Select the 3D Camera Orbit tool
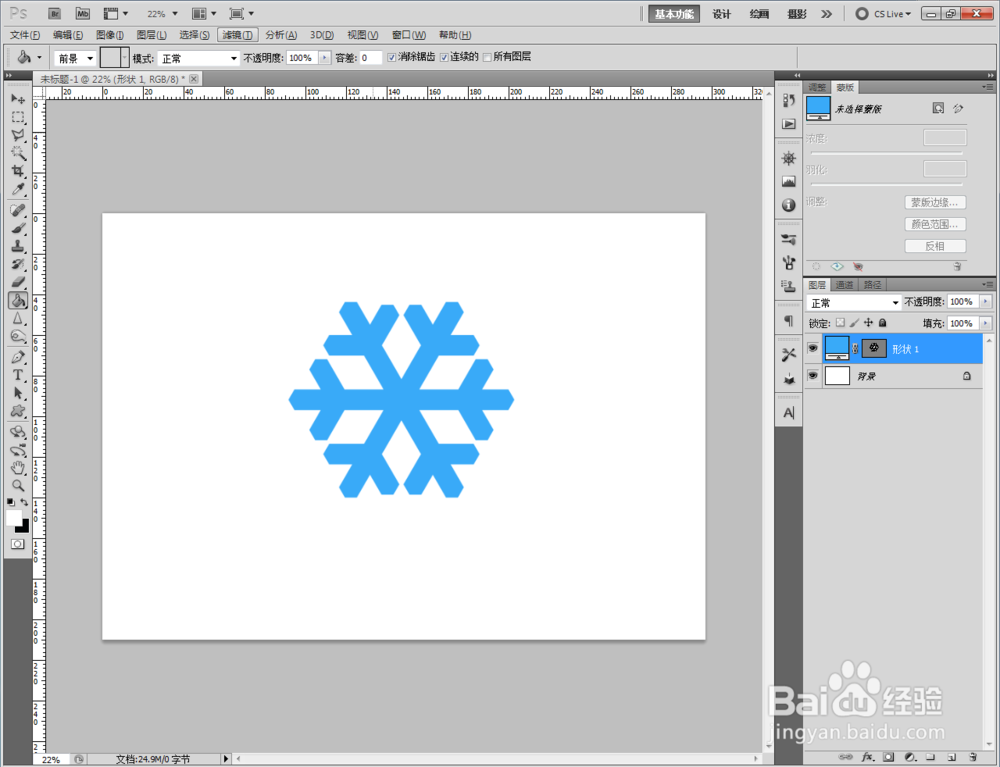Image resolution: width=1000 pixels, height=767 pixels. (x=18, y=450)
